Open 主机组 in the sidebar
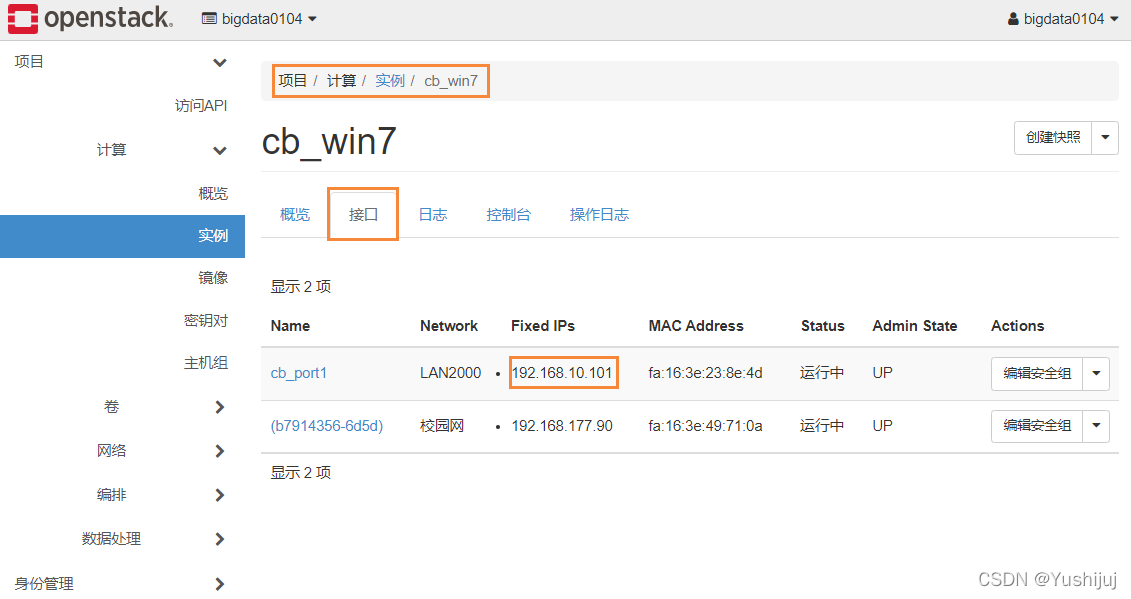Viewport: 1131px width, 599px height. [x=206, y=363]
